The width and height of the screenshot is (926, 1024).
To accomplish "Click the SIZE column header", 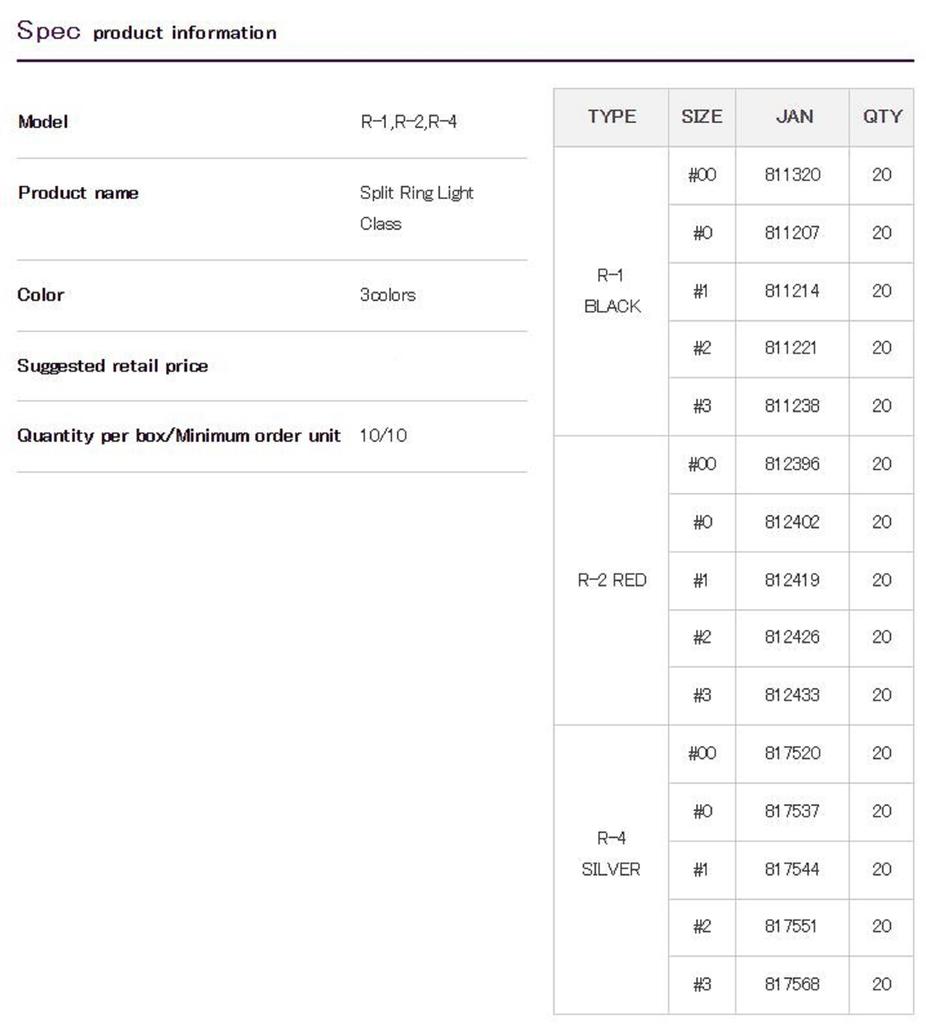I will [x=701, y=117].
